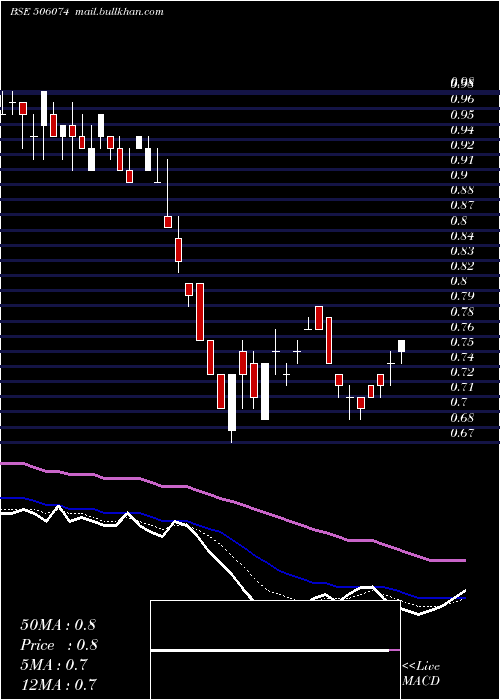
Task: Select the 12MA : 0.7 legend entry
Action: [x=58, y=685]
